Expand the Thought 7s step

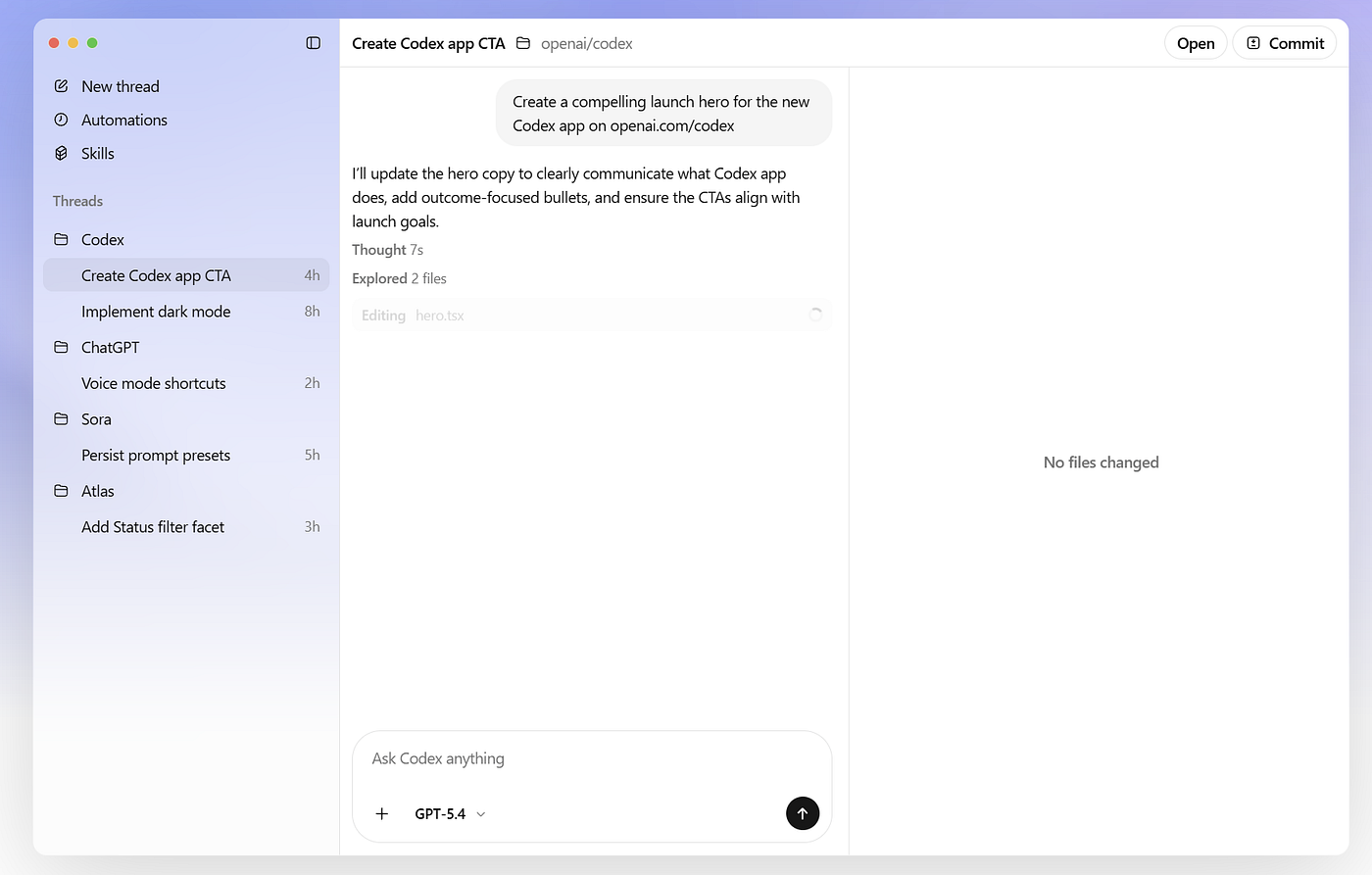pyautogui.click(x=388, y=250)
